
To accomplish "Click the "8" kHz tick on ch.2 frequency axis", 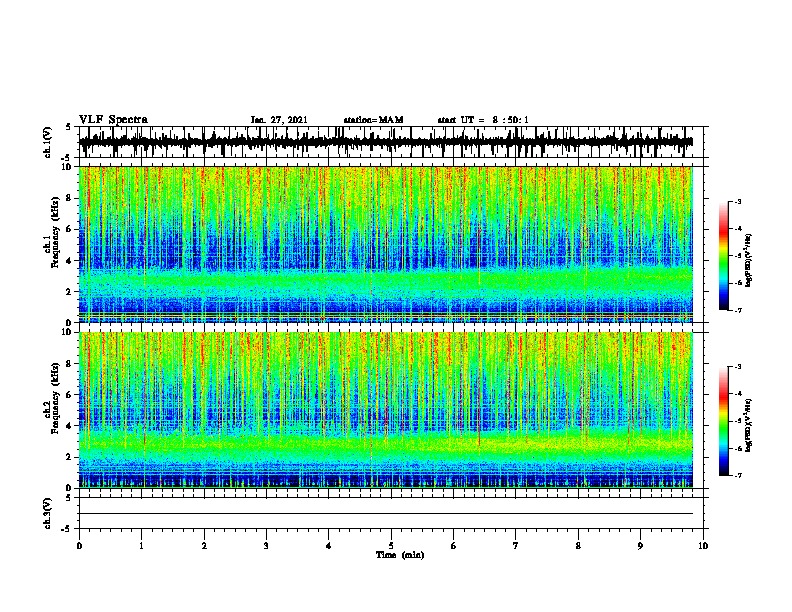I will (x=70, y=363).
